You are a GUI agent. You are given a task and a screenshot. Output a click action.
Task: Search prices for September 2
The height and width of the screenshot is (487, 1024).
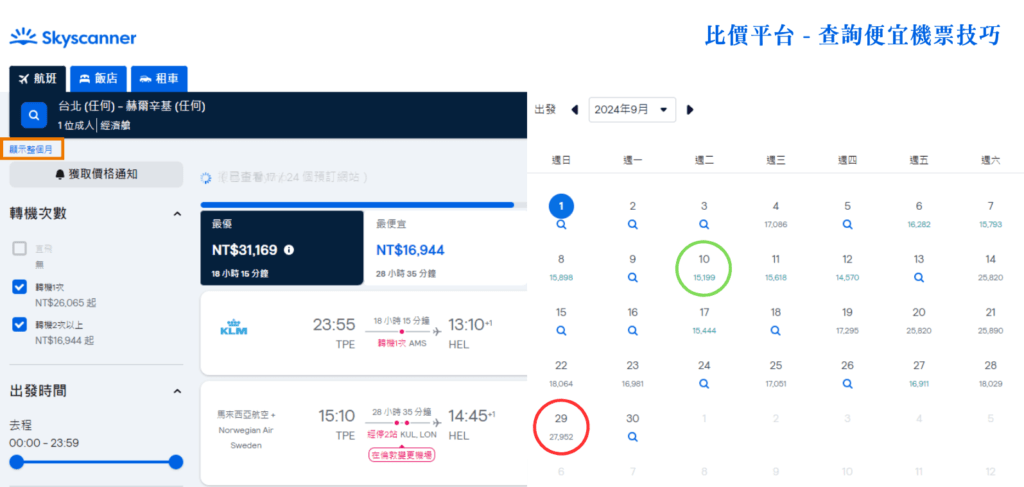pyautogui.click(x=632, y=224)
